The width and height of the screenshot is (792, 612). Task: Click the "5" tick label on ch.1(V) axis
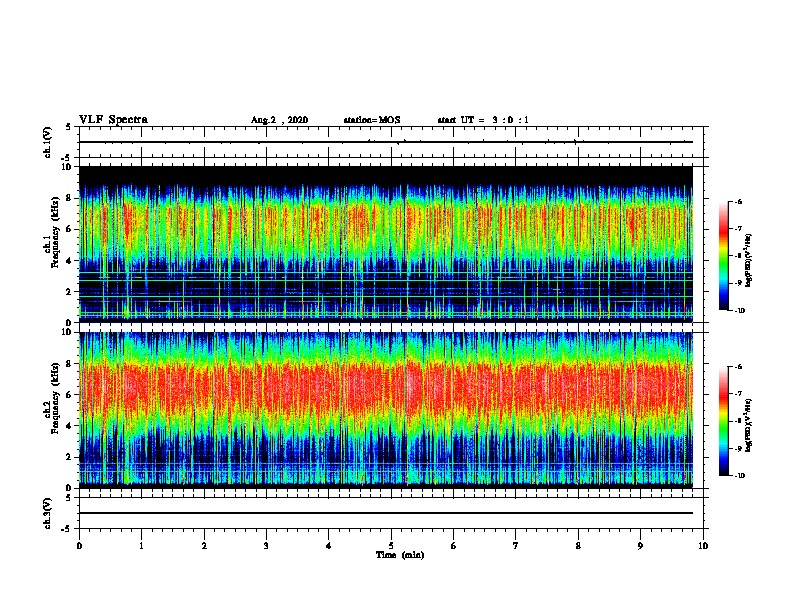pos(68,127)
